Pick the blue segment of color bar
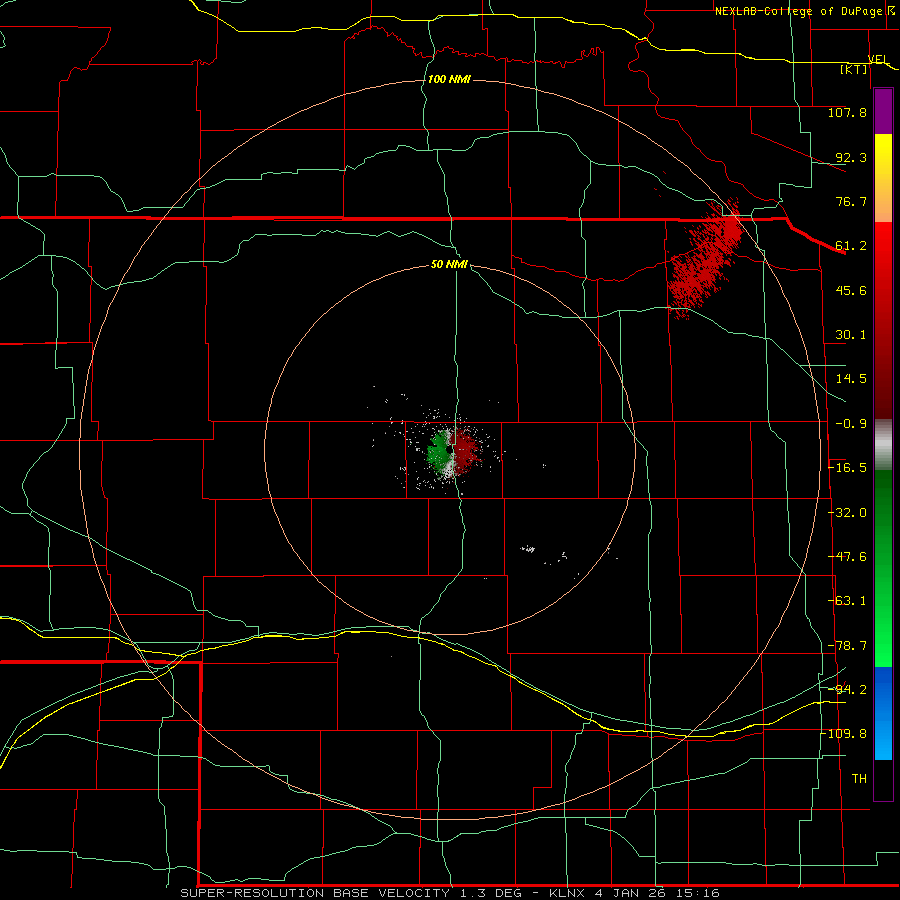Image resolution: width=900 pixels, height=900 pixels. pyautogui.click(x=883, y=713)
